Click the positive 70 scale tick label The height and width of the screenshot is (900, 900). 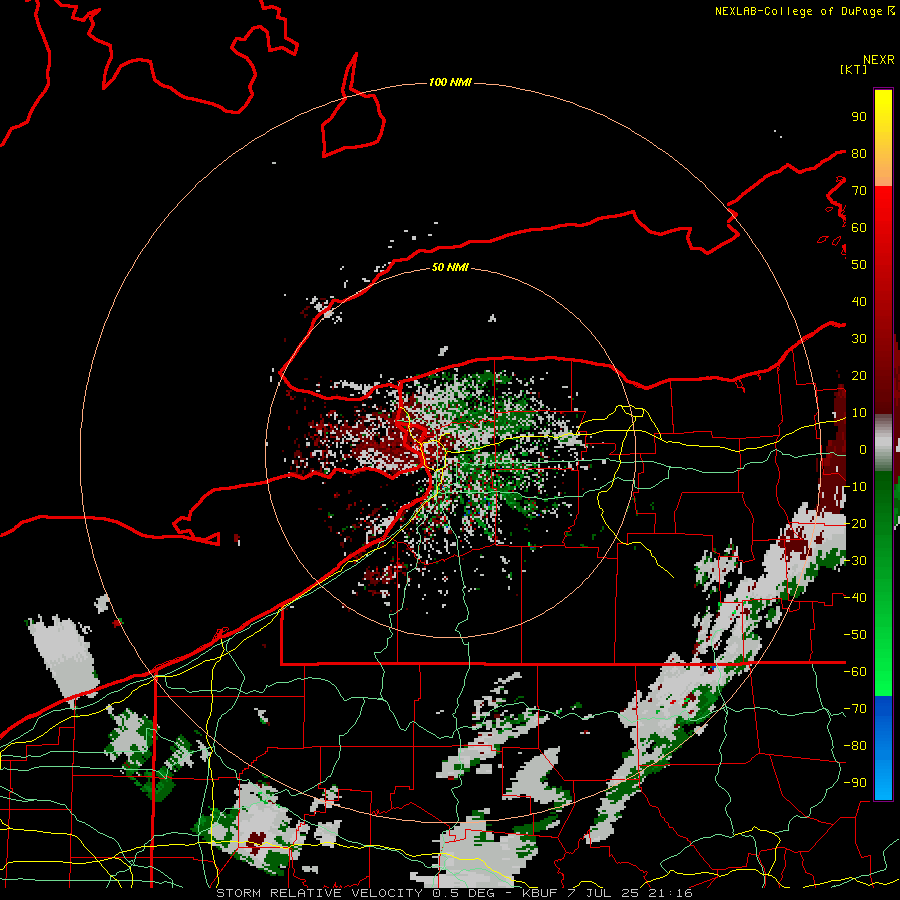(859, 191)
